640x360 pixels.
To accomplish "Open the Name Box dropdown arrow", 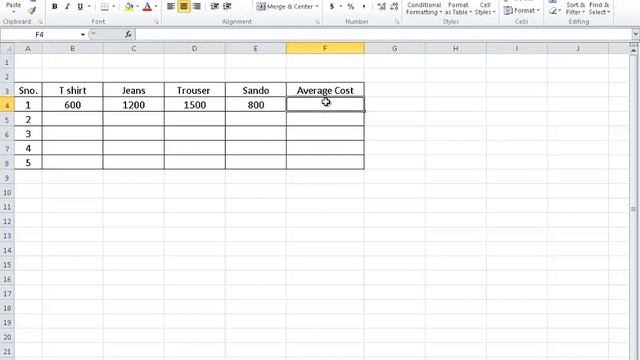I will (x=83, y=35).
